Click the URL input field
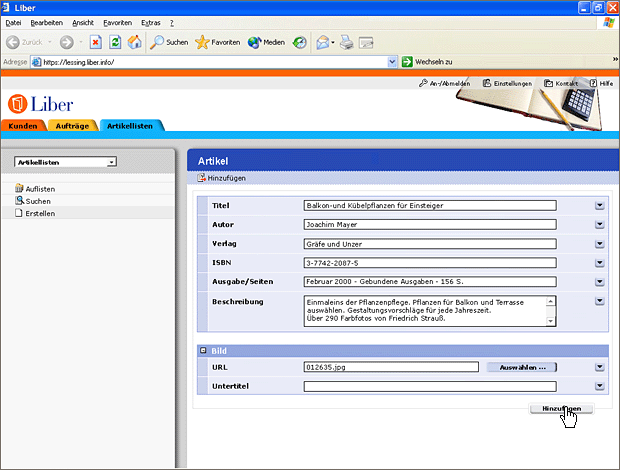The image size is (620, 470). pos(391,367)
